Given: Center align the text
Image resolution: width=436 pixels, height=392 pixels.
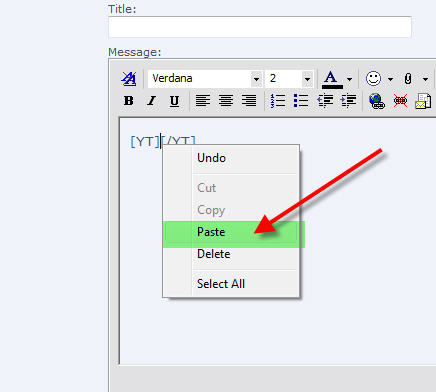Looking at the screenshot, I should (x=226, y=100).
